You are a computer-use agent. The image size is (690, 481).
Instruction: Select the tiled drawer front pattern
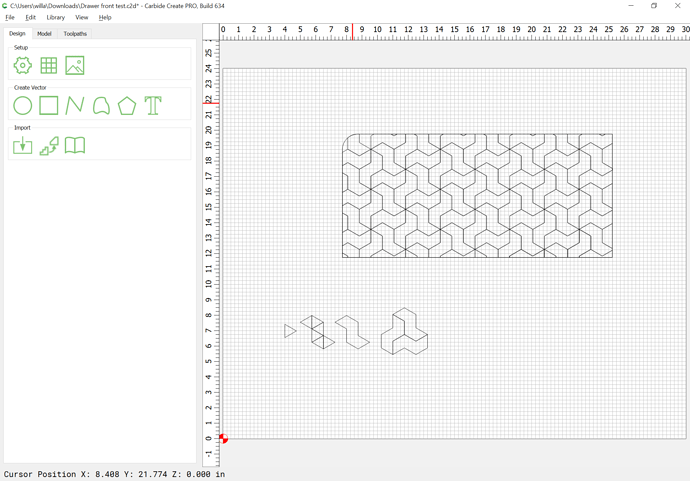click(x=477, y=196)
